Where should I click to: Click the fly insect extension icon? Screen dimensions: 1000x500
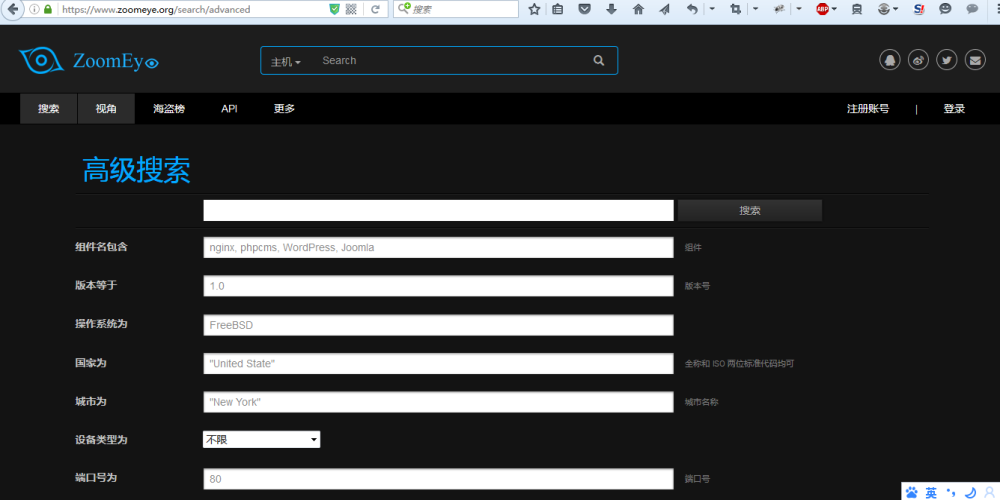point(779,9)
